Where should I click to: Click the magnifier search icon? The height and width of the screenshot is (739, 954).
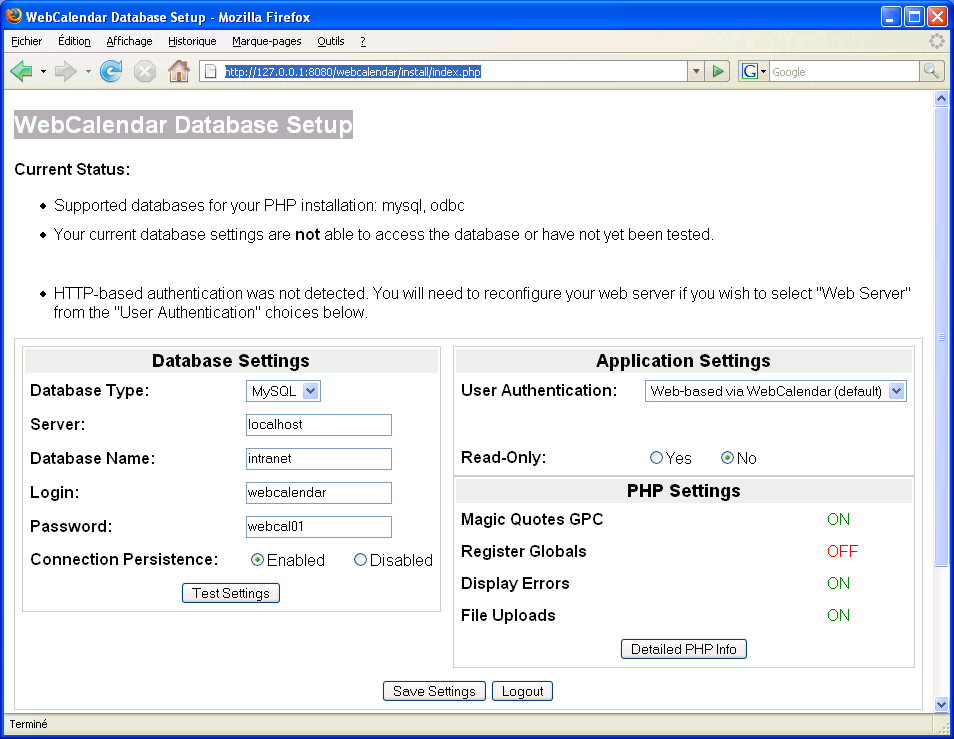[931, 71]
